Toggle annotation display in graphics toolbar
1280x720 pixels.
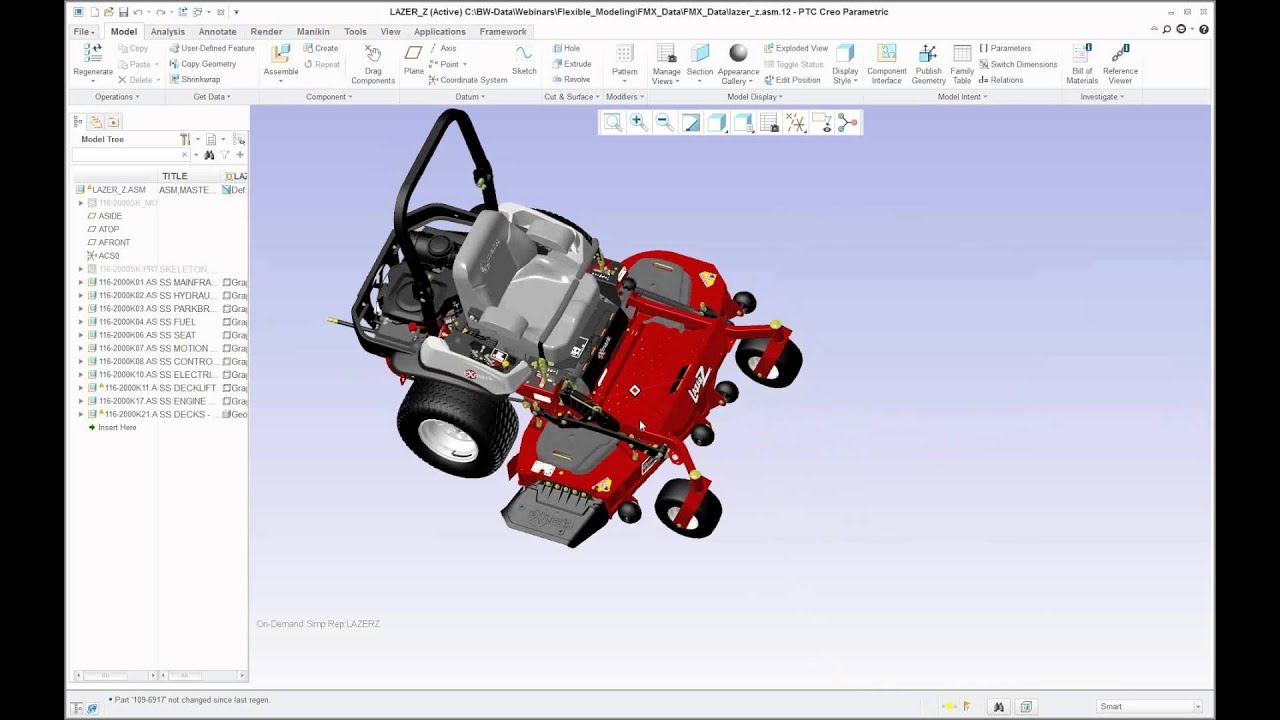[x=822, y=122]
